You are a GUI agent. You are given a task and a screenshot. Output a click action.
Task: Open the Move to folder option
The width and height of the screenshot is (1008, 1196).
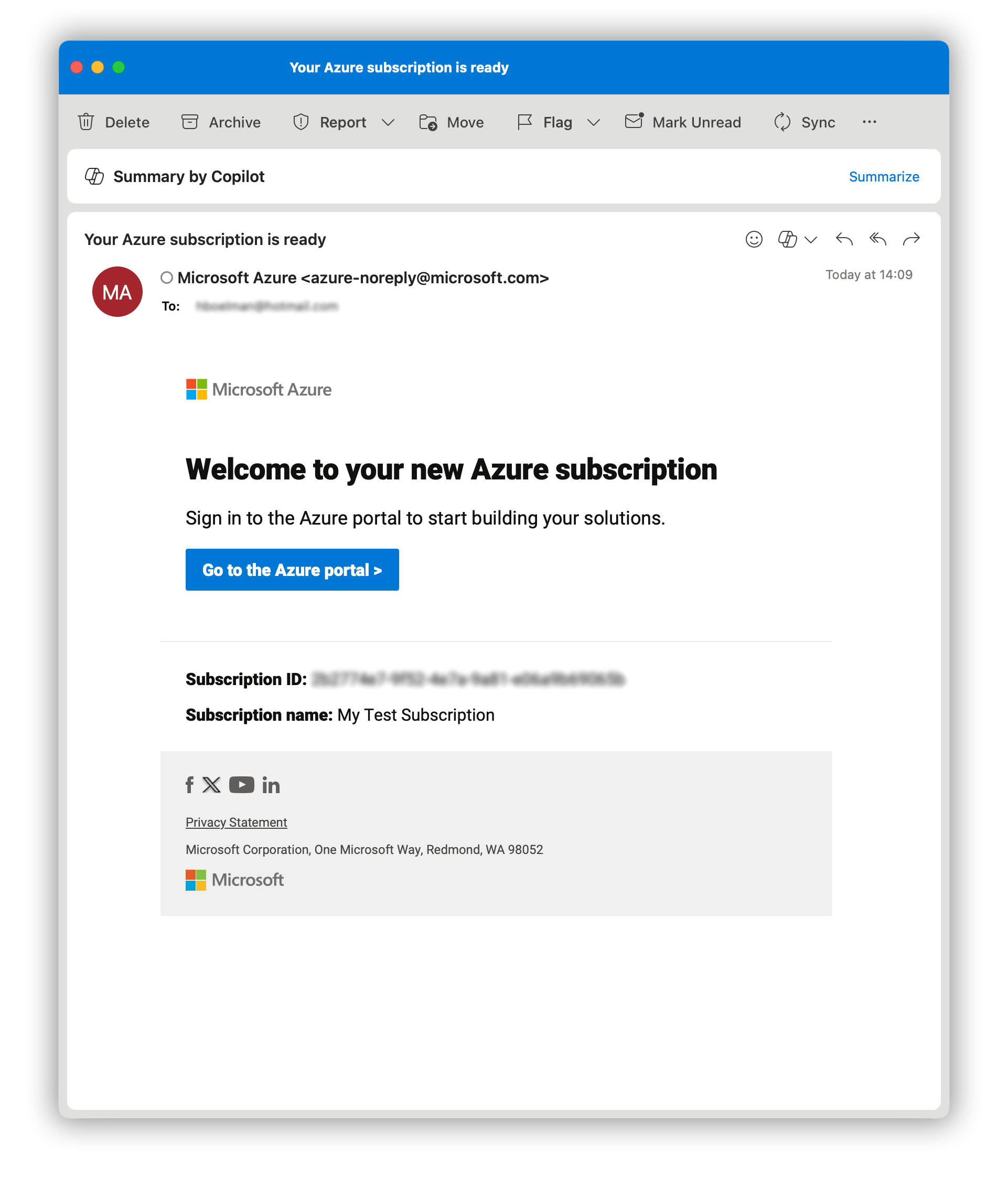452,122
